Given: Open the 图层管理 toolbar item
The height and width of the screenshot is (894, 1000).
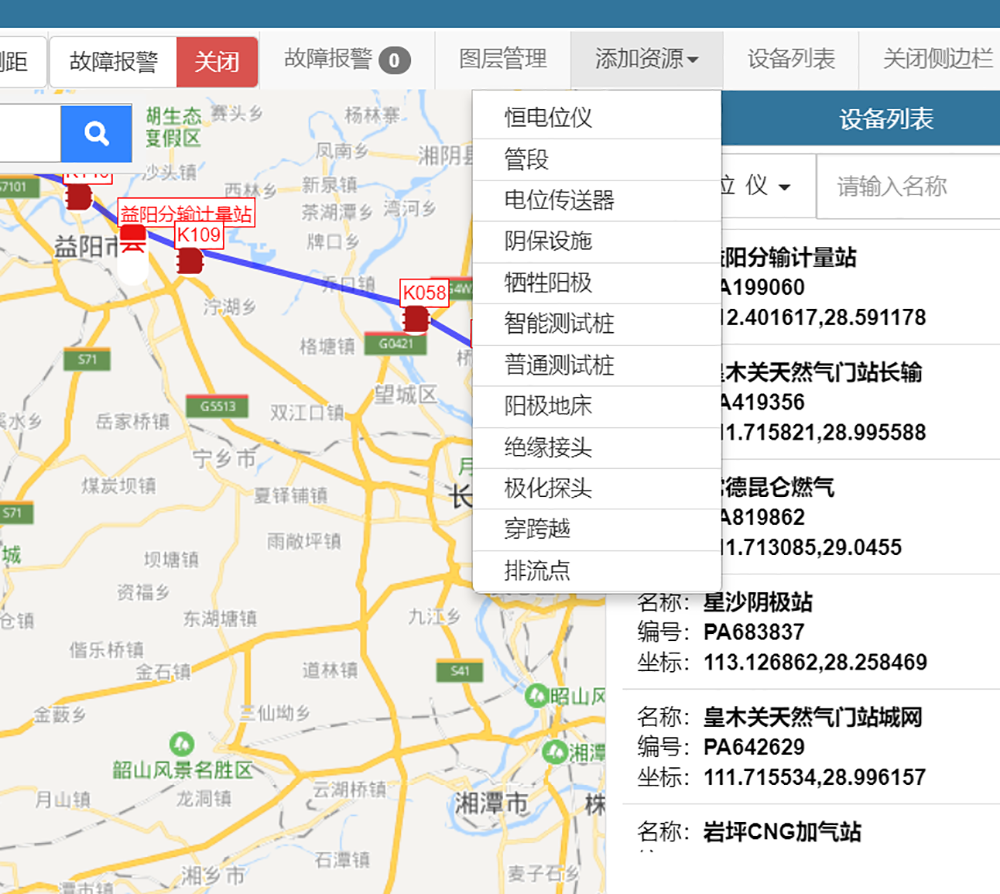Looking at the screenshot, I should pos(501,60).
